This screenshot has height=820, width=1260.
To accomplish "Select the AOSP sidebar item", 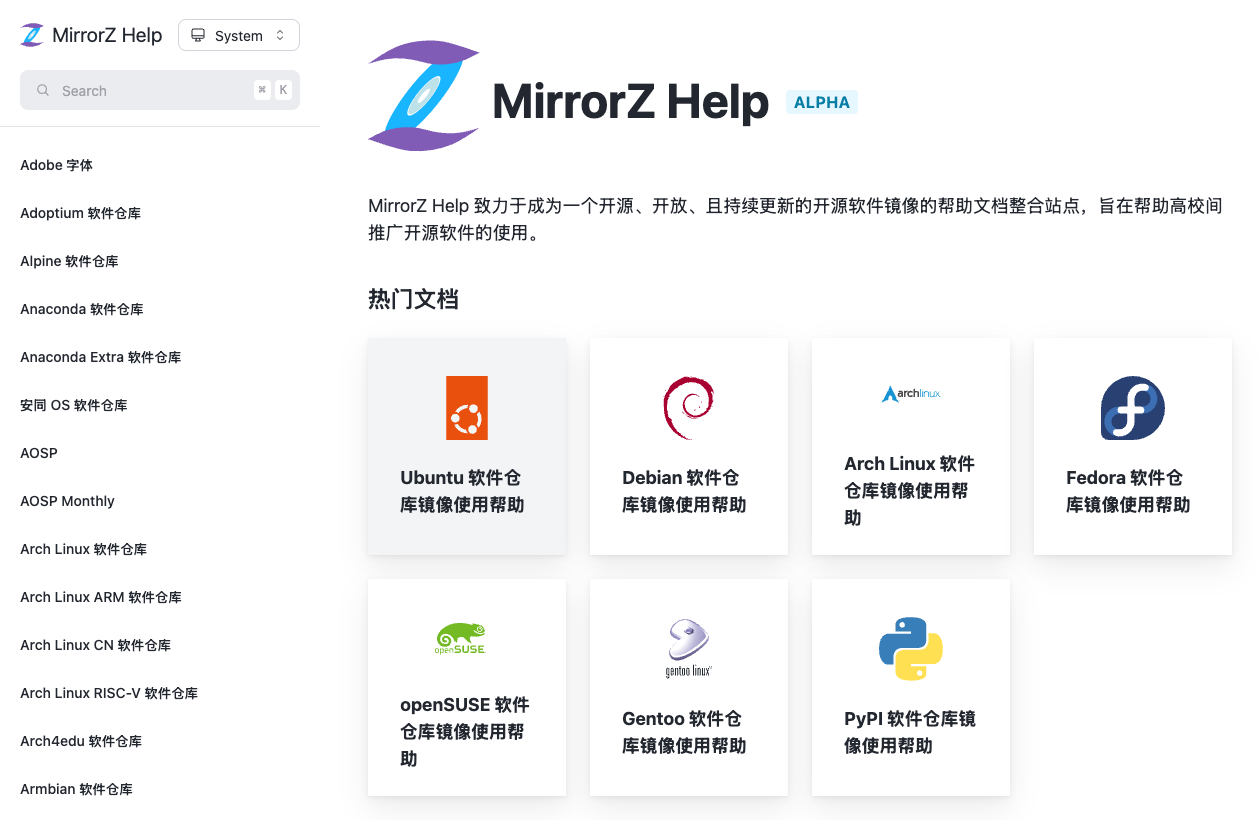I will tap(39, 453).
